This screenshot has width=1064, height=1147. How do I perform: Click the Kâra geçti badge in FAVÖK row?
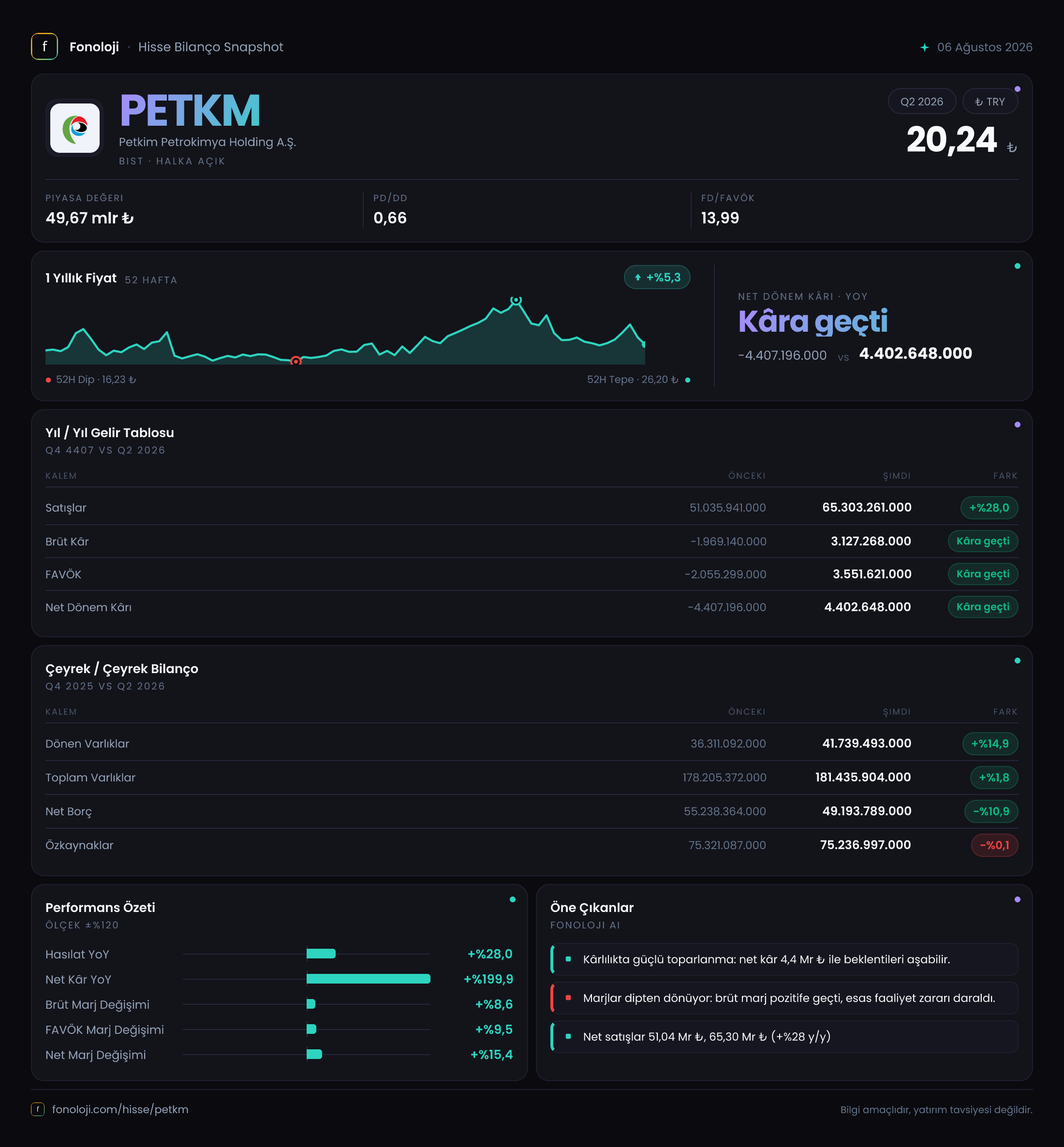click(x=982, y=574)
